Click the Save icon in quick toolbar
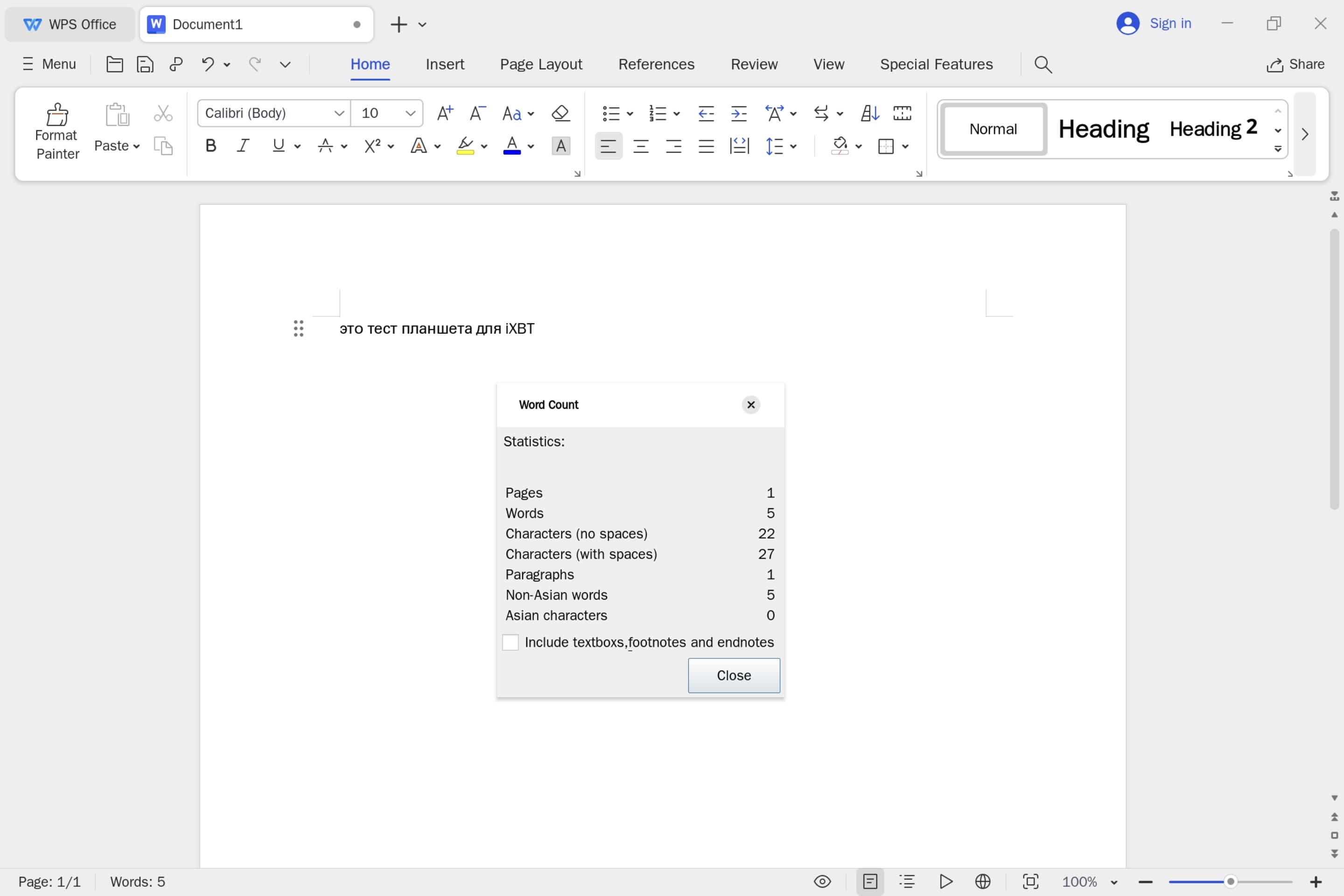Image resolution: width=1344 pixels, height=896 pixels. [145, 64]
